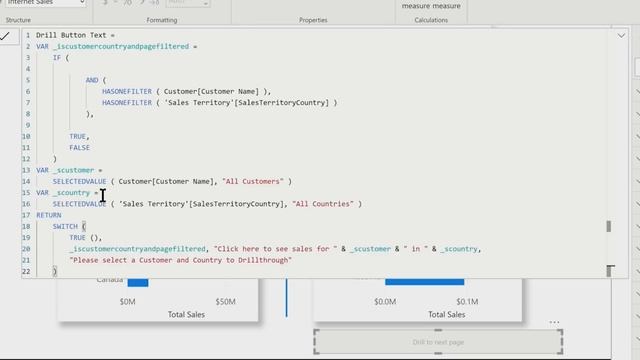This screenshot has width=640, height=360.
Task: Click the Calculations ribbon group label
Action: tap(431, 20)
